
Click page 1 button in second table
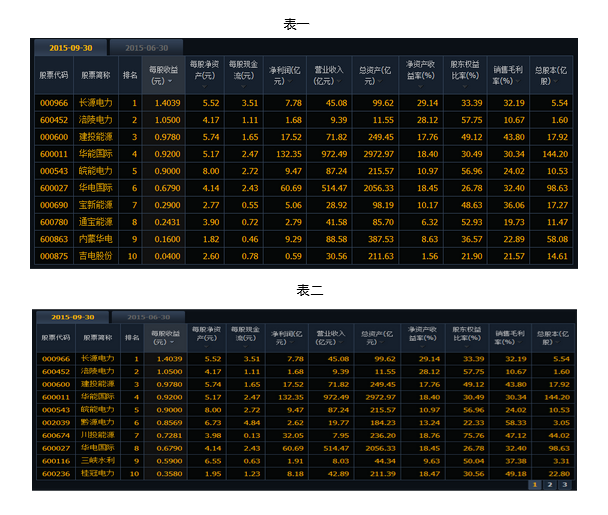click(x=535, y=484)
